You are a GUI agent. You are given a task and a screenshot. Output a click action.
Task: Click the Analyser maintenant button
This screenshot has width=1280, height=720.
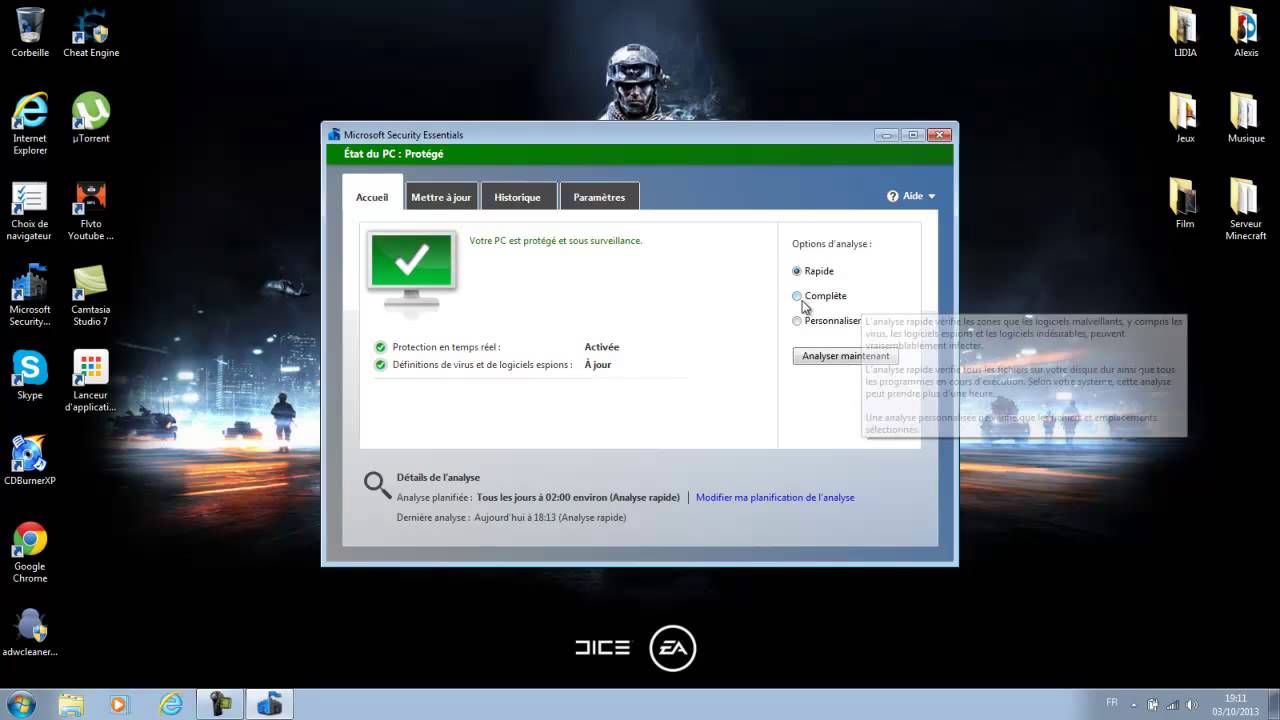[845, 356]
